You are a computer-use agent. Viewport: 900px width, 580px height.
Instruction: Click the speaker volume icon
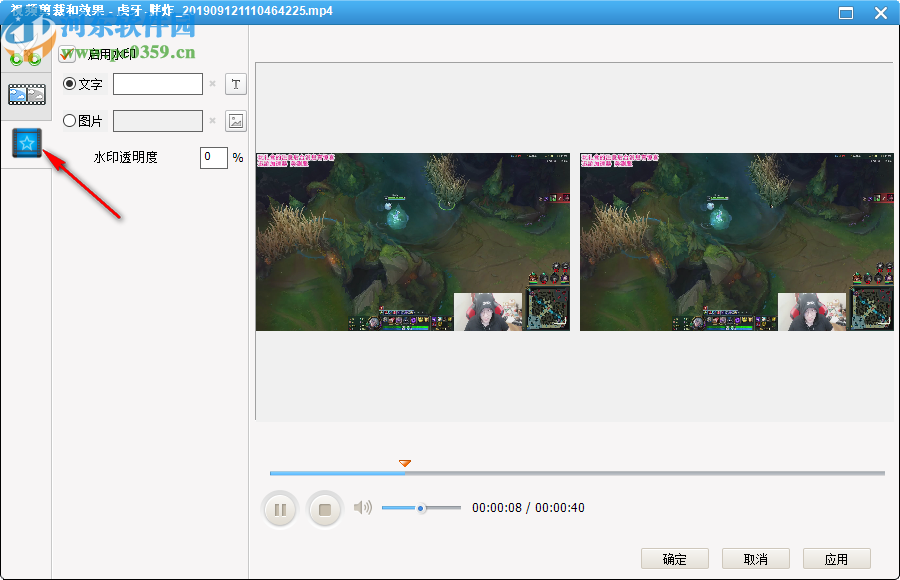click(x=362, y=507)
